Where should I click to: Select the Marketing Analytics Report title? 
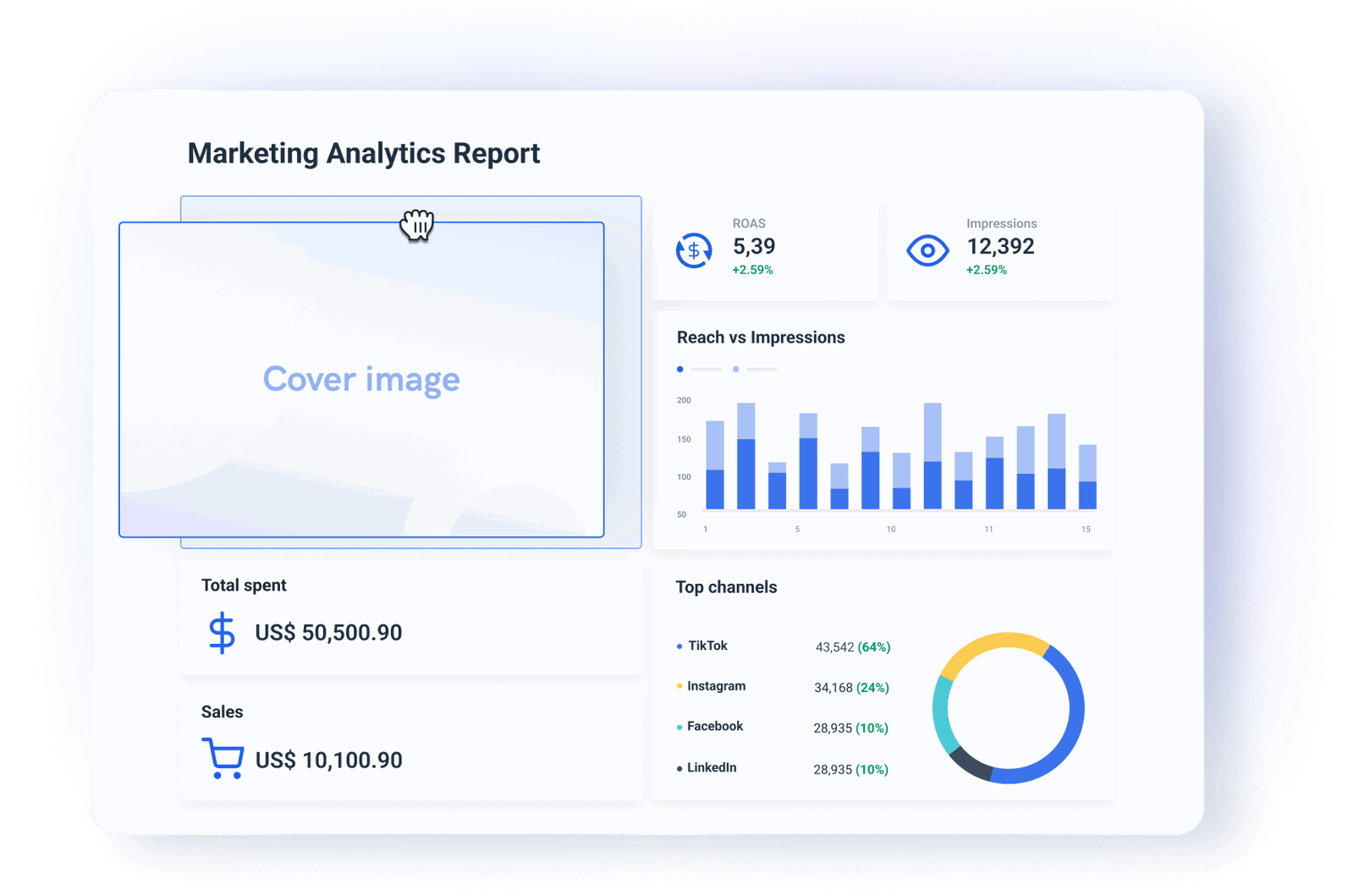coord(363,153)
